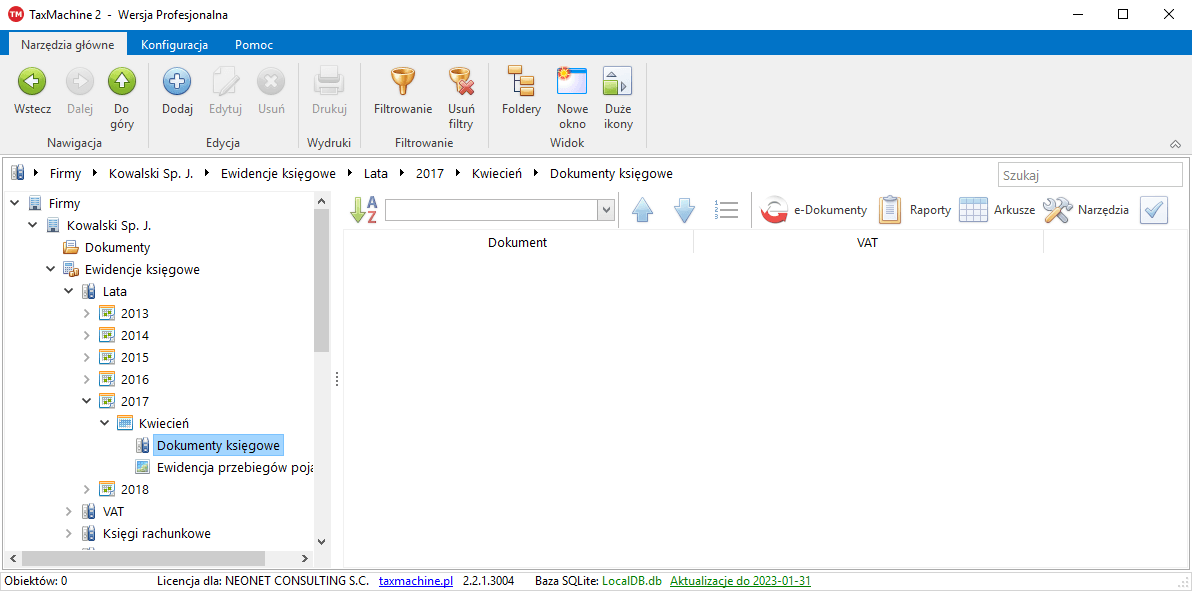The image size is (1192, 591).
Task: Click Usuń filtry remove filters icon
Action: pos(460,83)
